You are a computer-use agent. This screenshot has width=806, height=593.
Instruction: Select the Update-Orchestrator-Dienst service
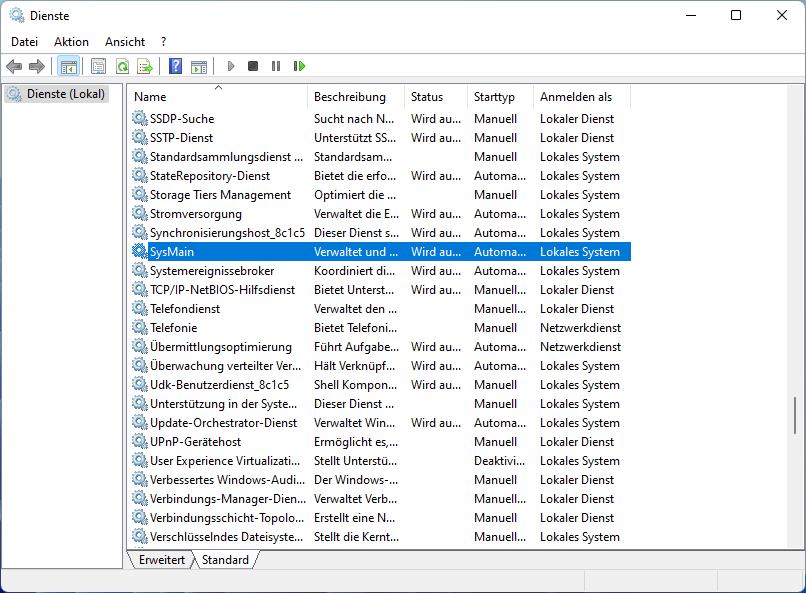(380, 423)
